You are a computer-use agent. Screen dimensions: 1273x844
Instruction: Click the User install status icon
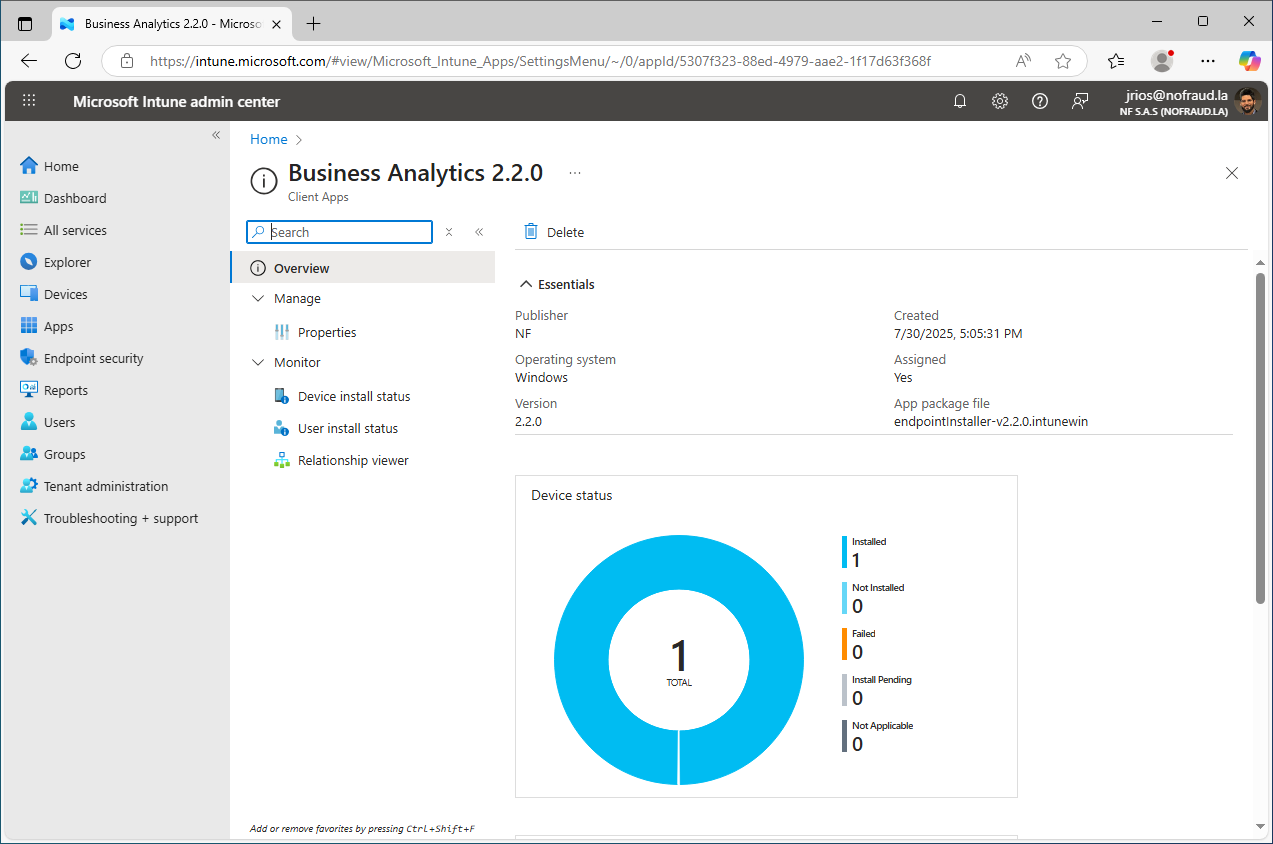click(x=282, y=428)
